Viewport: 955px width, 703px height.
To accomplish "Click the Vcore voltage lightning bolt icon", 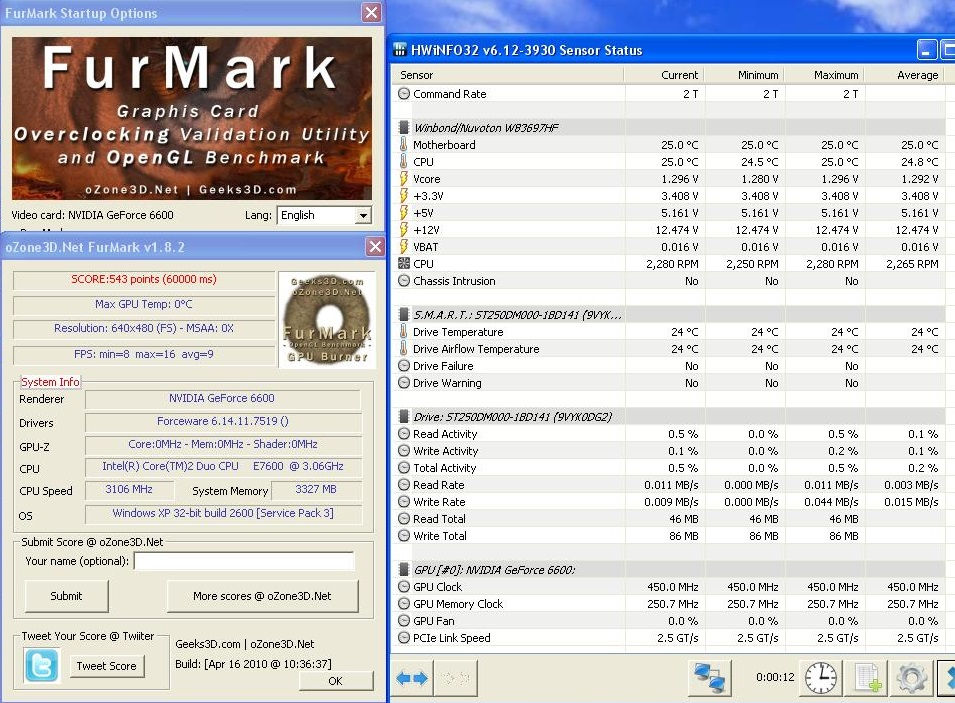I will click(x=406, y=178).
